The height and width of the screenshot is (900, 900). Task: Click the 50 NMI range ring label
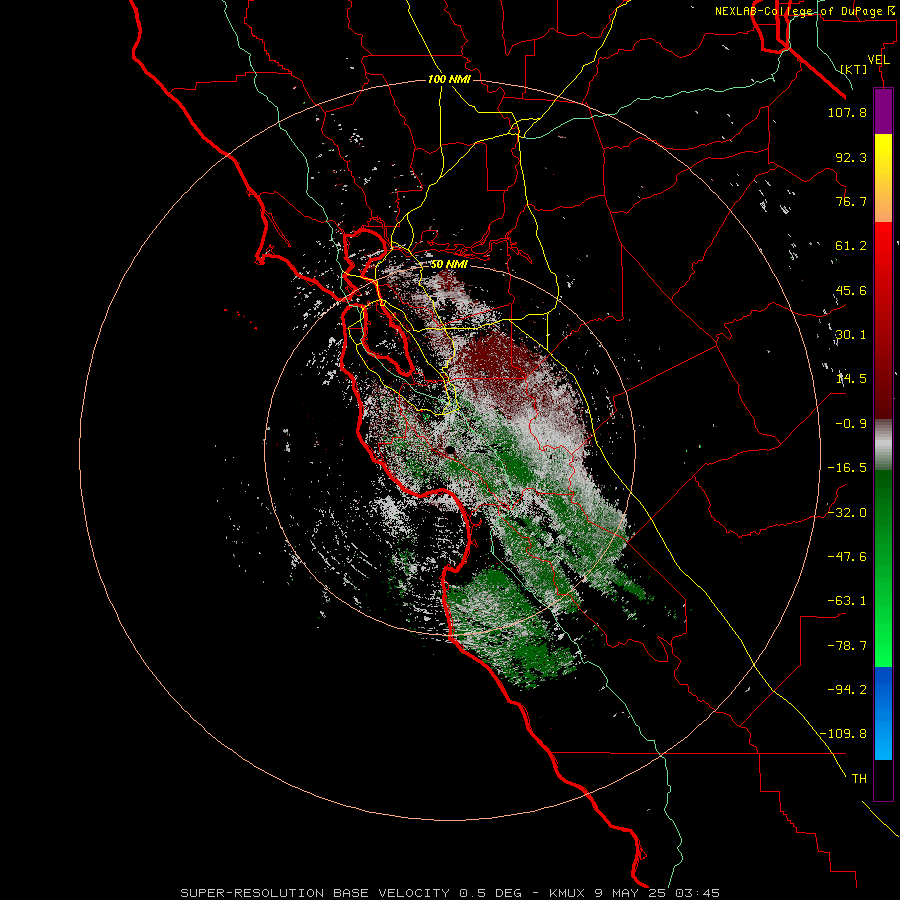click(x=449, y=265)
